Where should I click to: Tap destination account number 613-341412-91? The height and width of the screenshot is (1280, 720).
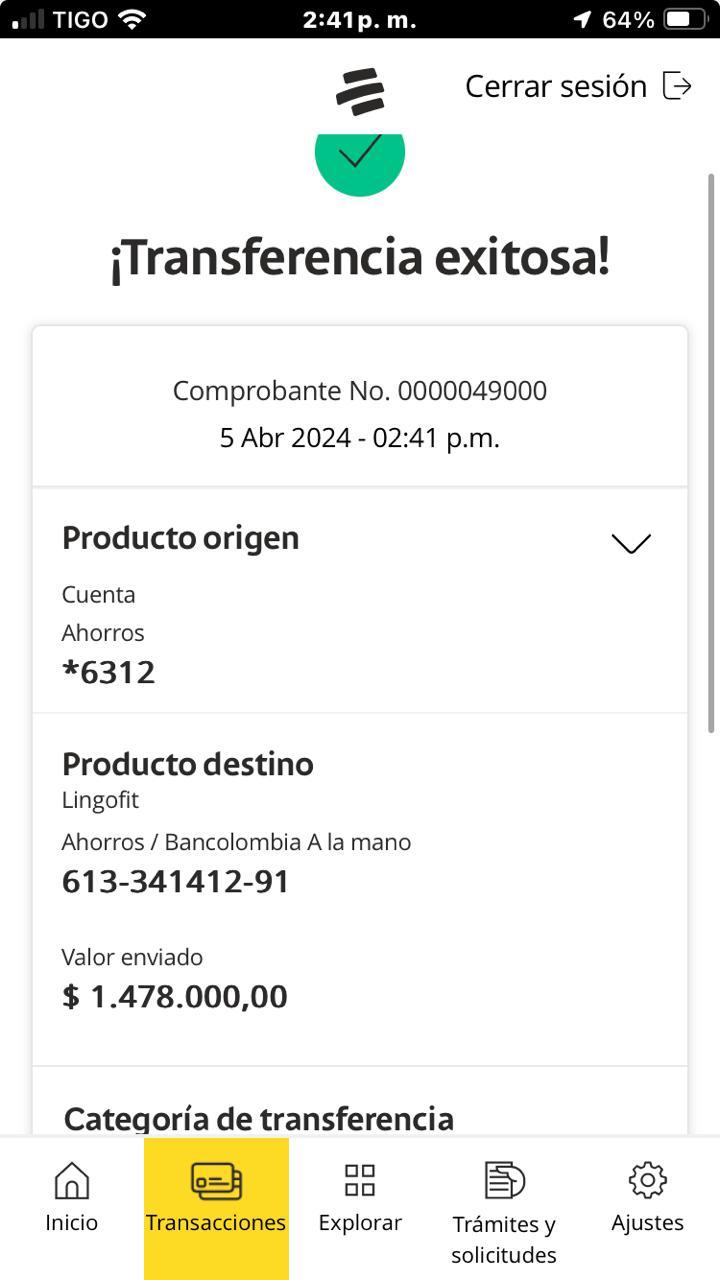[176, 881]
